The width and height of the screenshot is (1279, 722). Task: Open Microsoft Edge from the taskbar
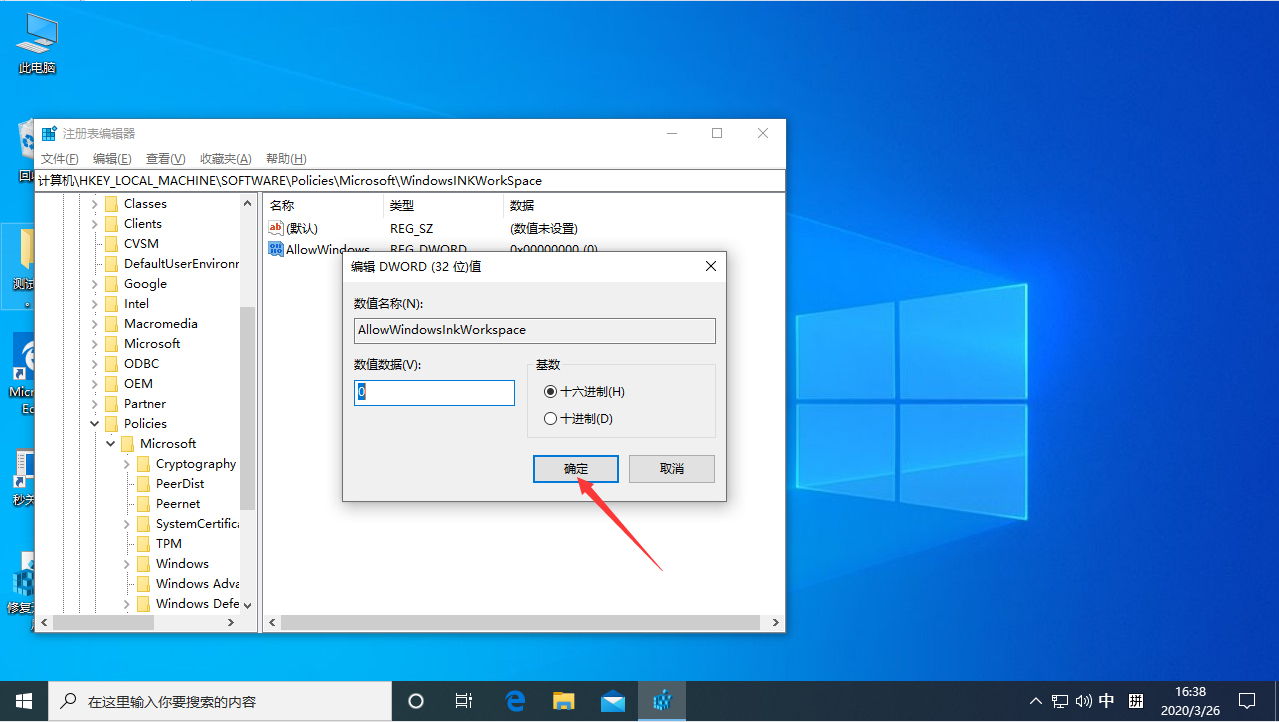(515, 701)
